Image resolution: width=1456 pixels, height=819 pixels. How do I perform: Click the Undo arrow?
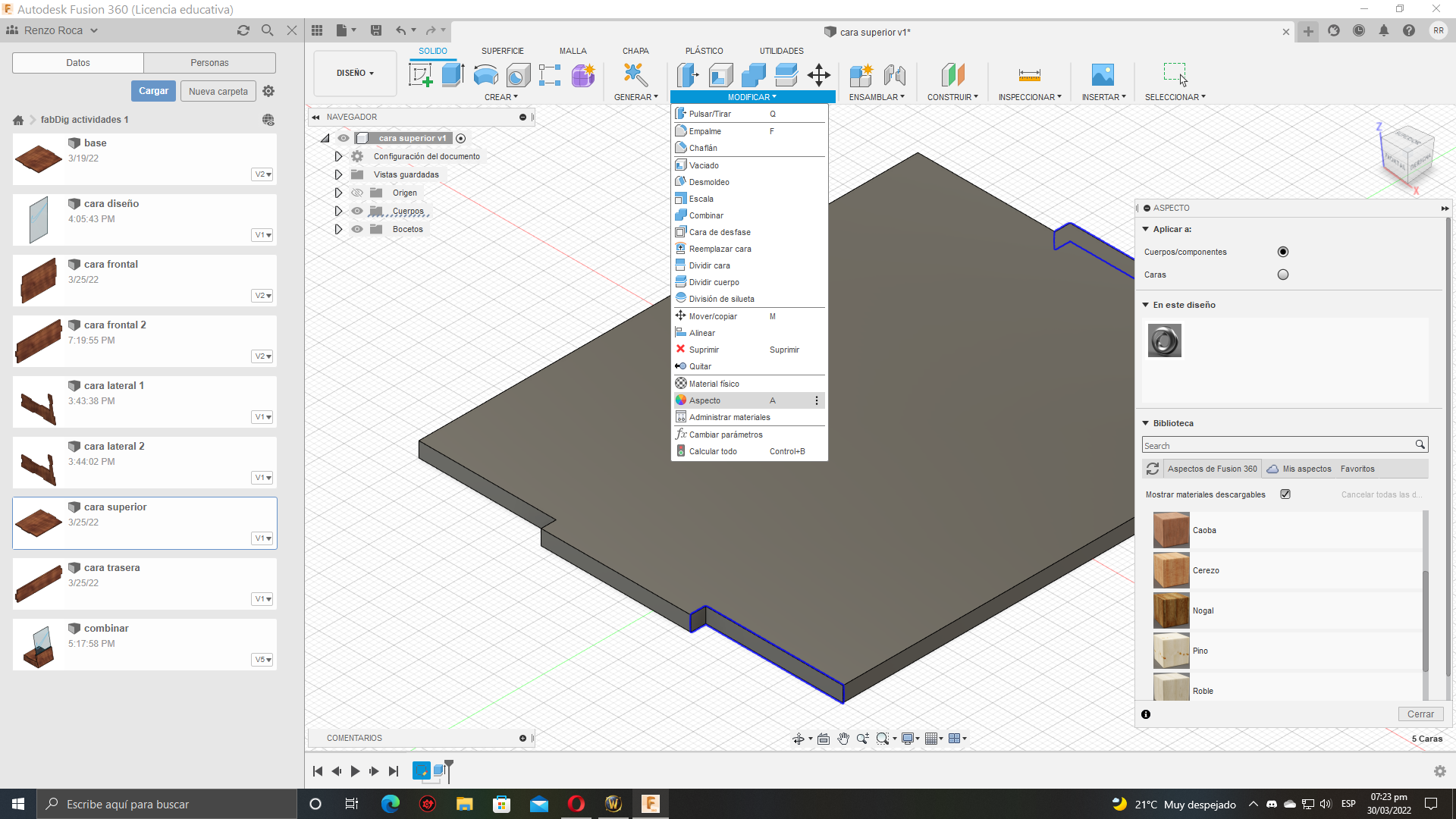tap(400, 30)
